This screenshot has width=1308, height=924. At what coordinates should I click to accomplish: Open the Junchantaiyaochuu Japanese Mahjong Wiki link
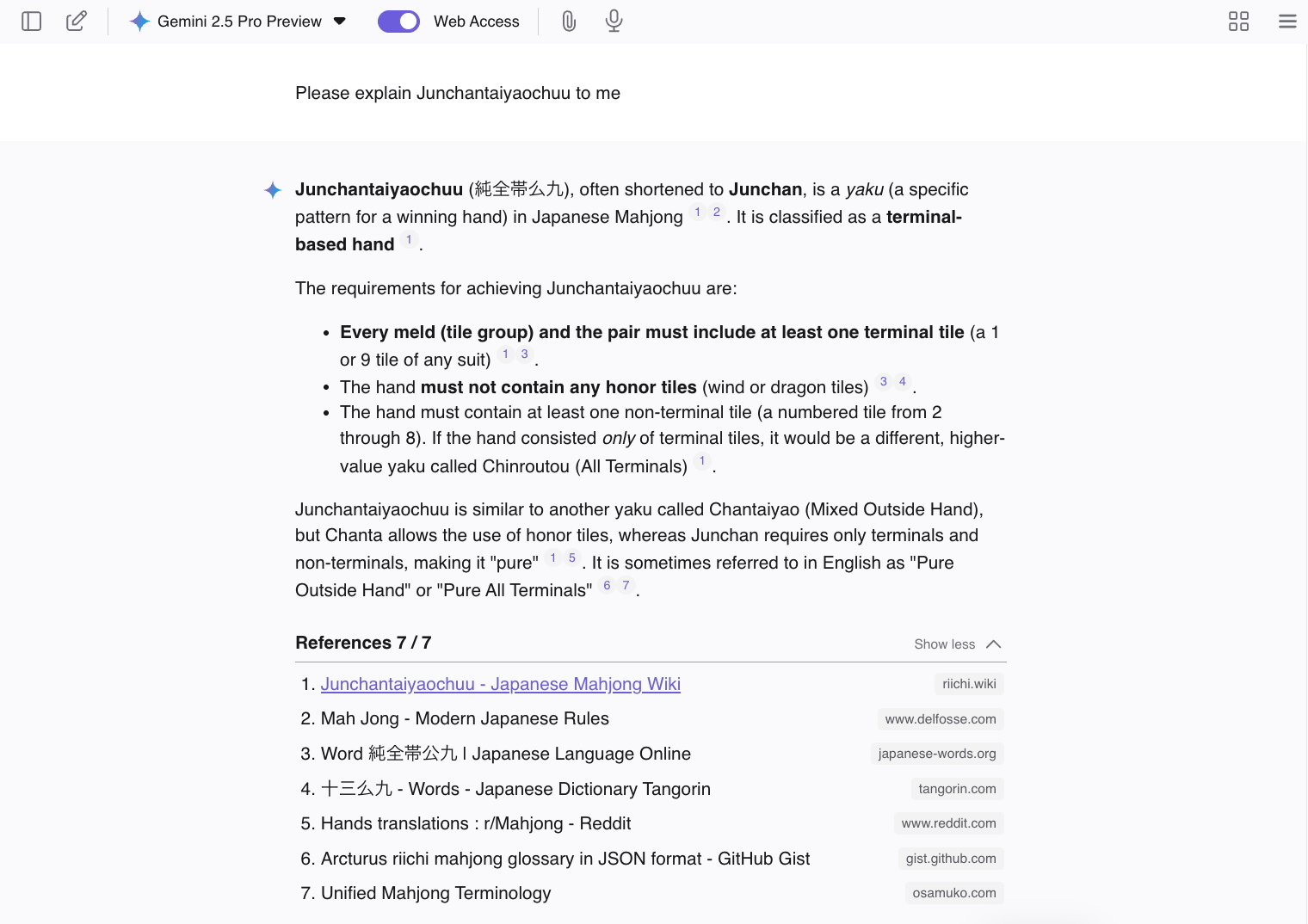click(500, 684)
